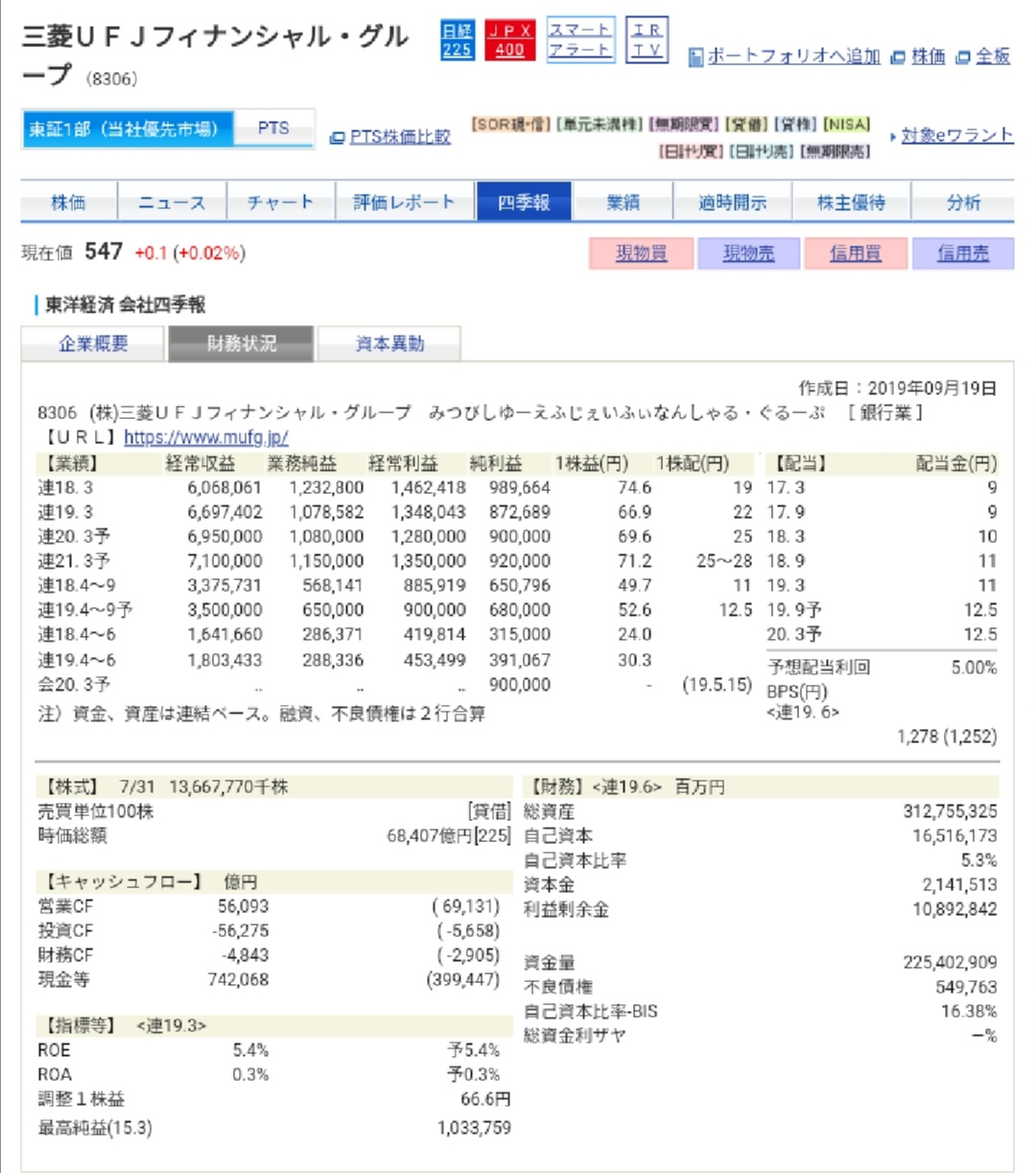Viewport: 1036px width, 1173px height.
Task: Open the IR TV button
Action: tap(647, 40)
